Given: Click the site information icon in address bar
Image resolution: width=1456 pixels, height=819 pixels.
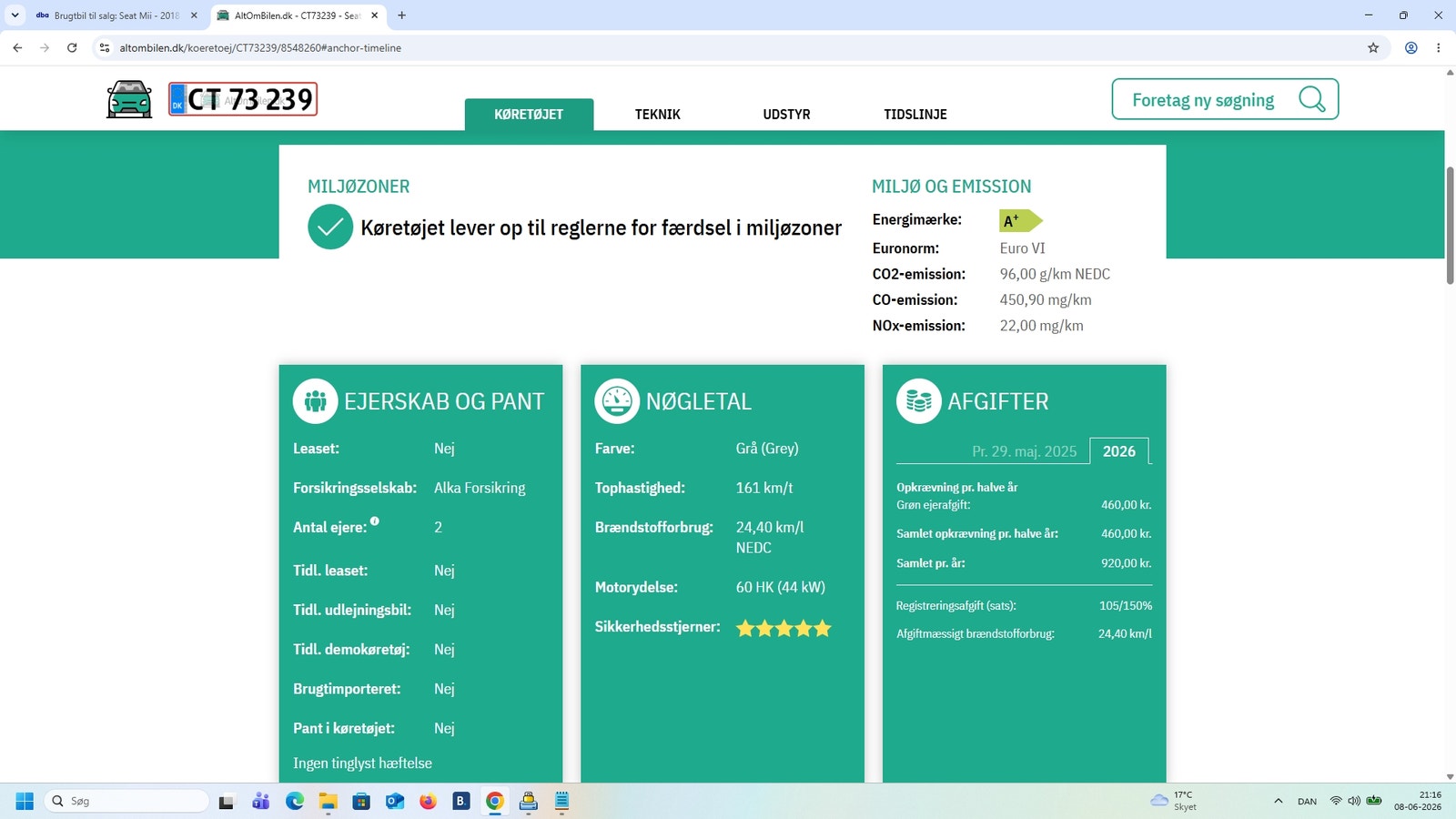Looking at the screenshot, I should point(105,48).
